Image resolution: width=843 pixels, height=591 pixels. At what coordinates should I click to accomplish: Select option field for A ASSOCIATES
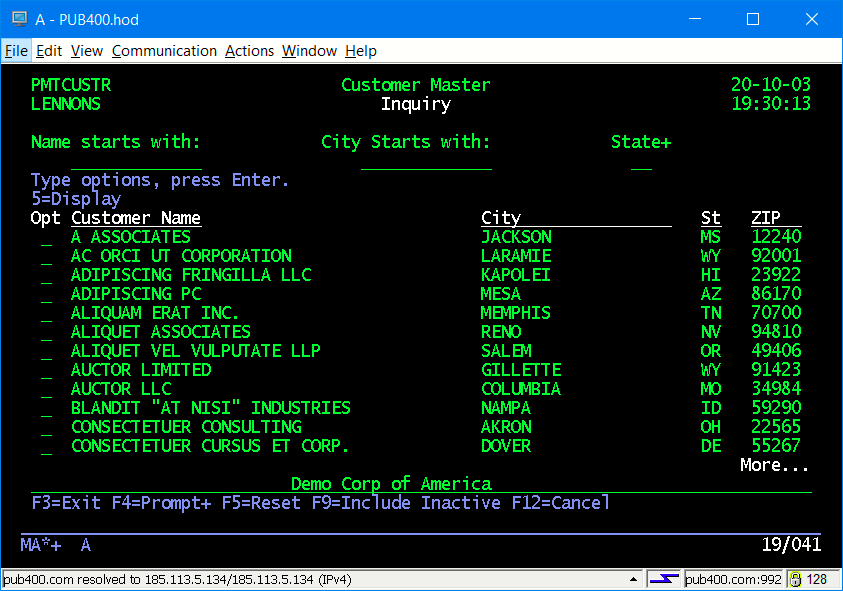[x=46, y=238]
